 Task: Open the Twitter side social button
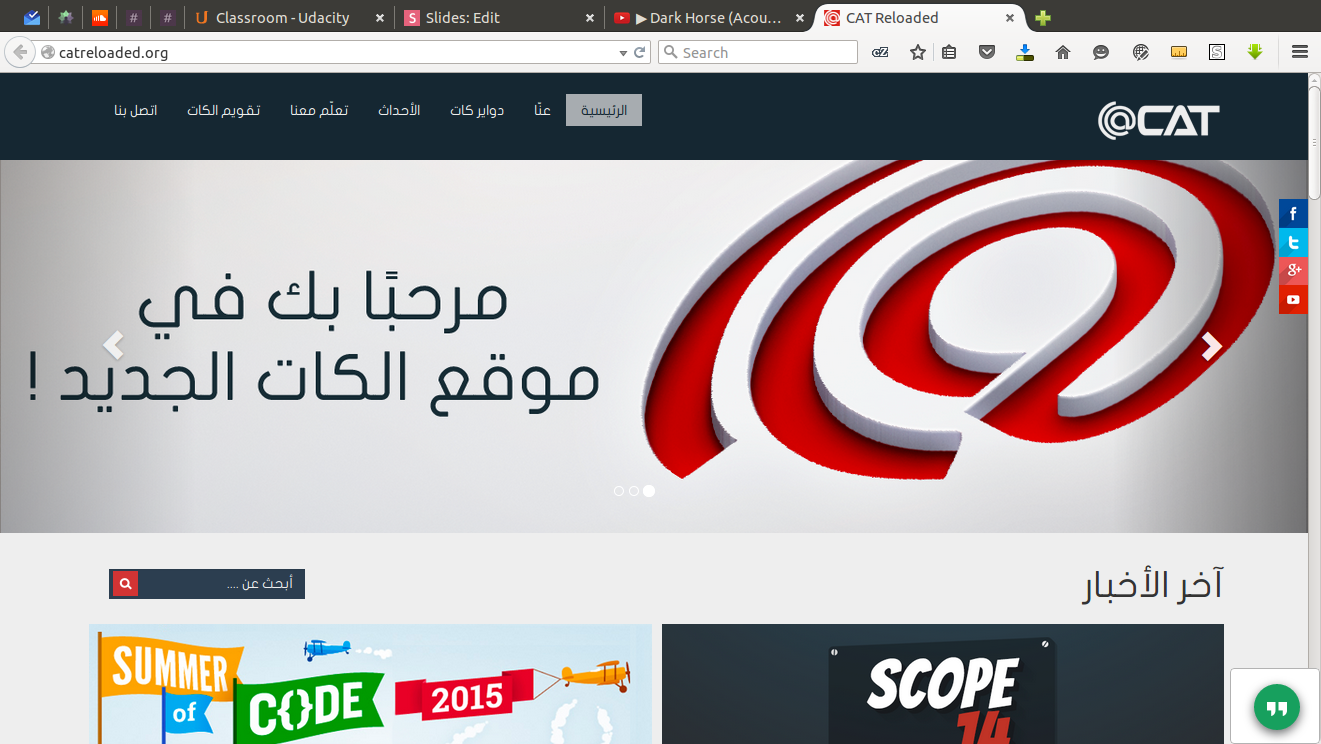[1293, 242]
